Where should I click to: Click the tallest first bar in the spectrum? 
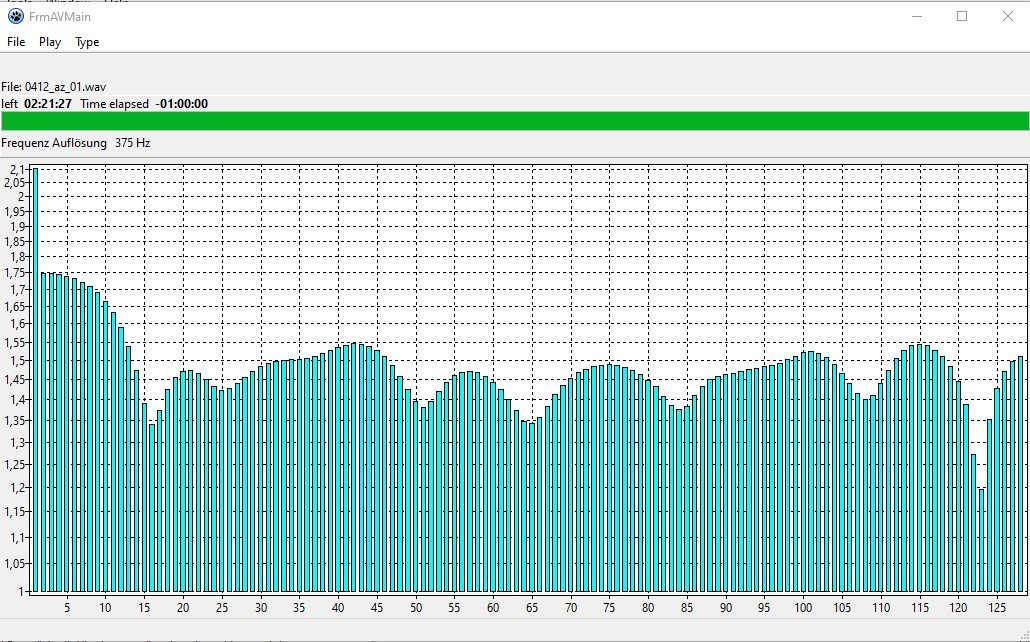[35, 380]
